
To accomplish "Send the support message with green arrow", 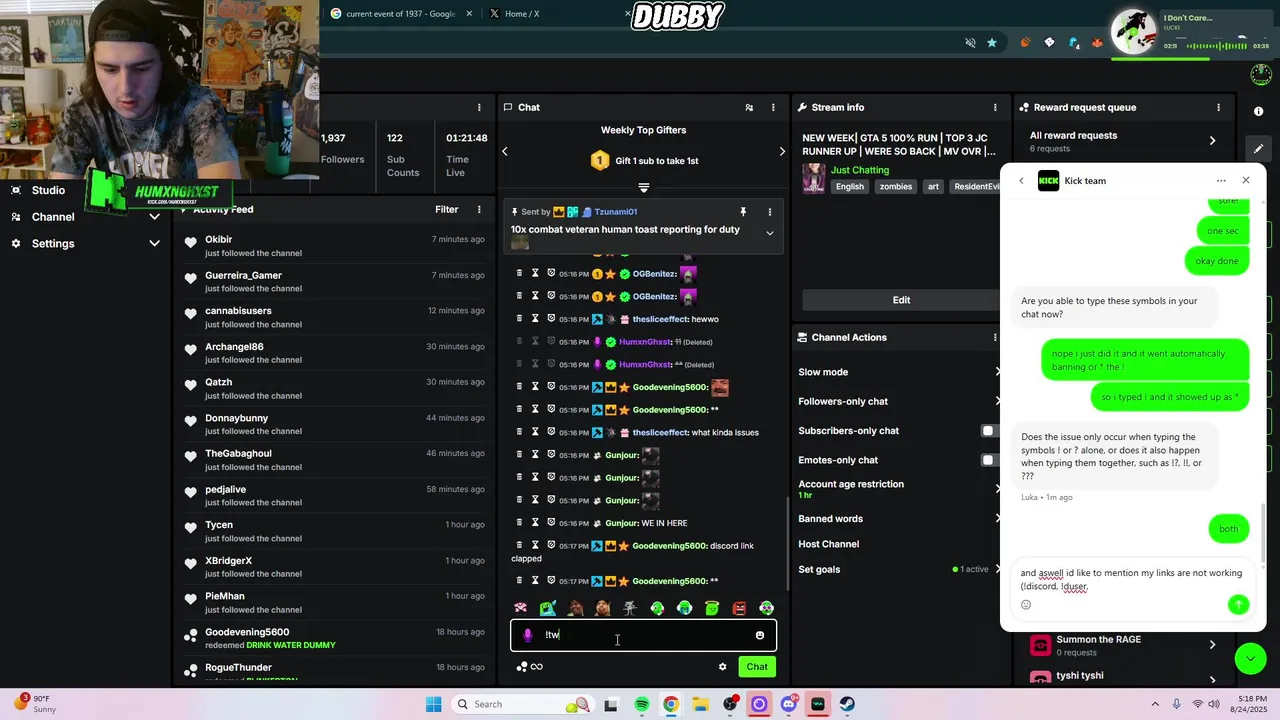I will point(1238,604).
